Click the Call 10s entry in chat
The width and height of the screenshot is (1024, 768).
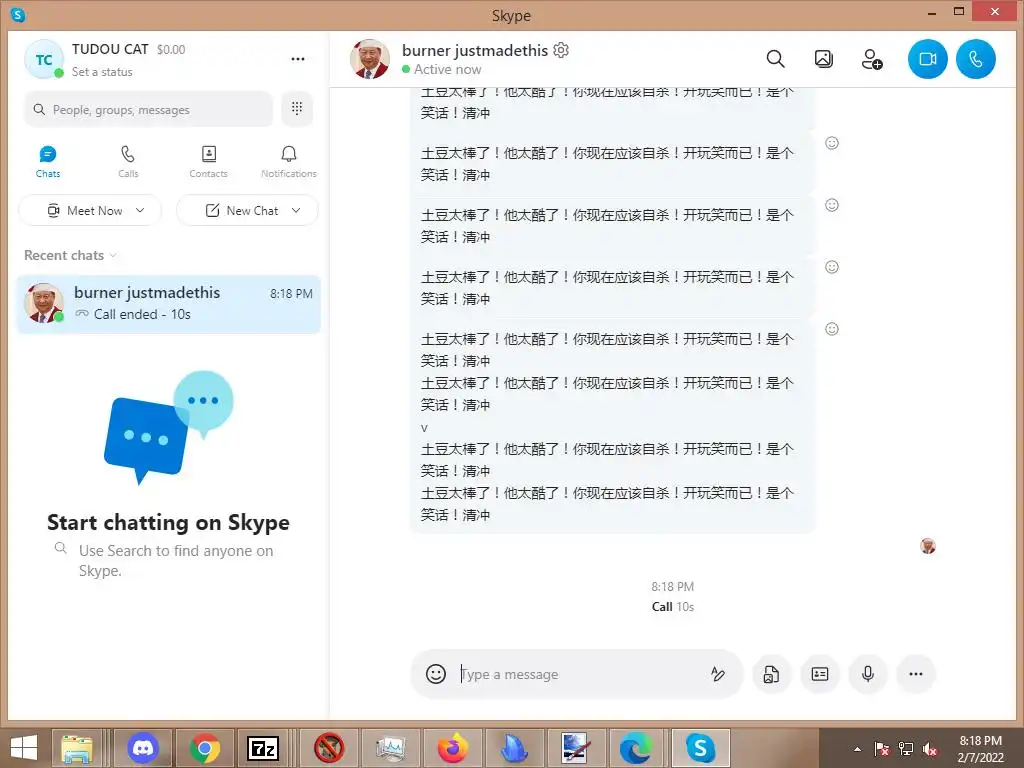coord(673,607)
